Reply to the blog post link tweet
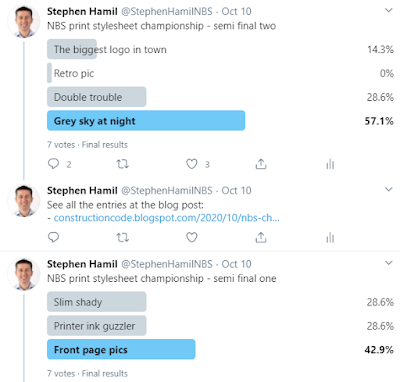 tap(53, 237)
